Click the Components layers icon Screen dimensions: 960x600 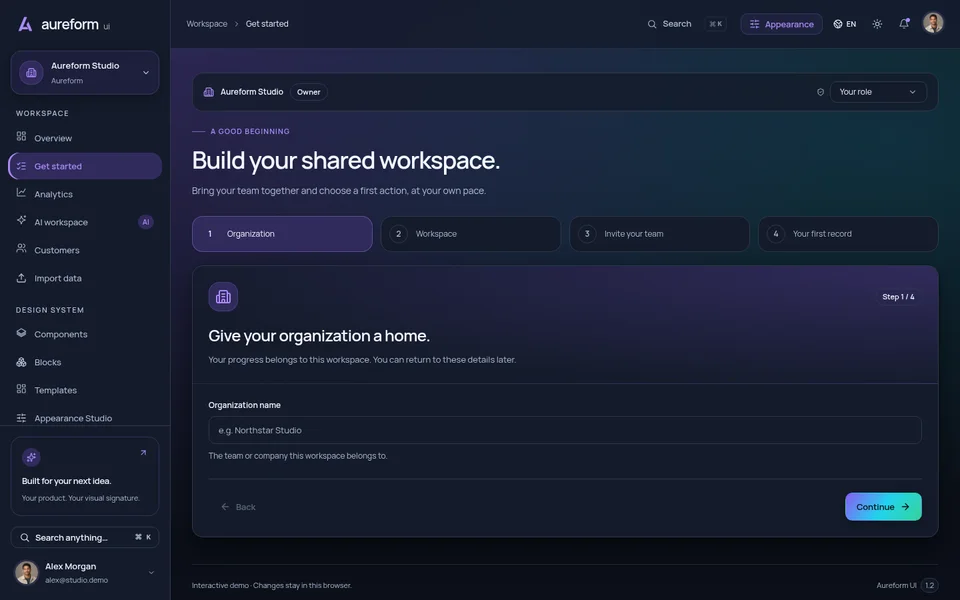coord(21,332)
